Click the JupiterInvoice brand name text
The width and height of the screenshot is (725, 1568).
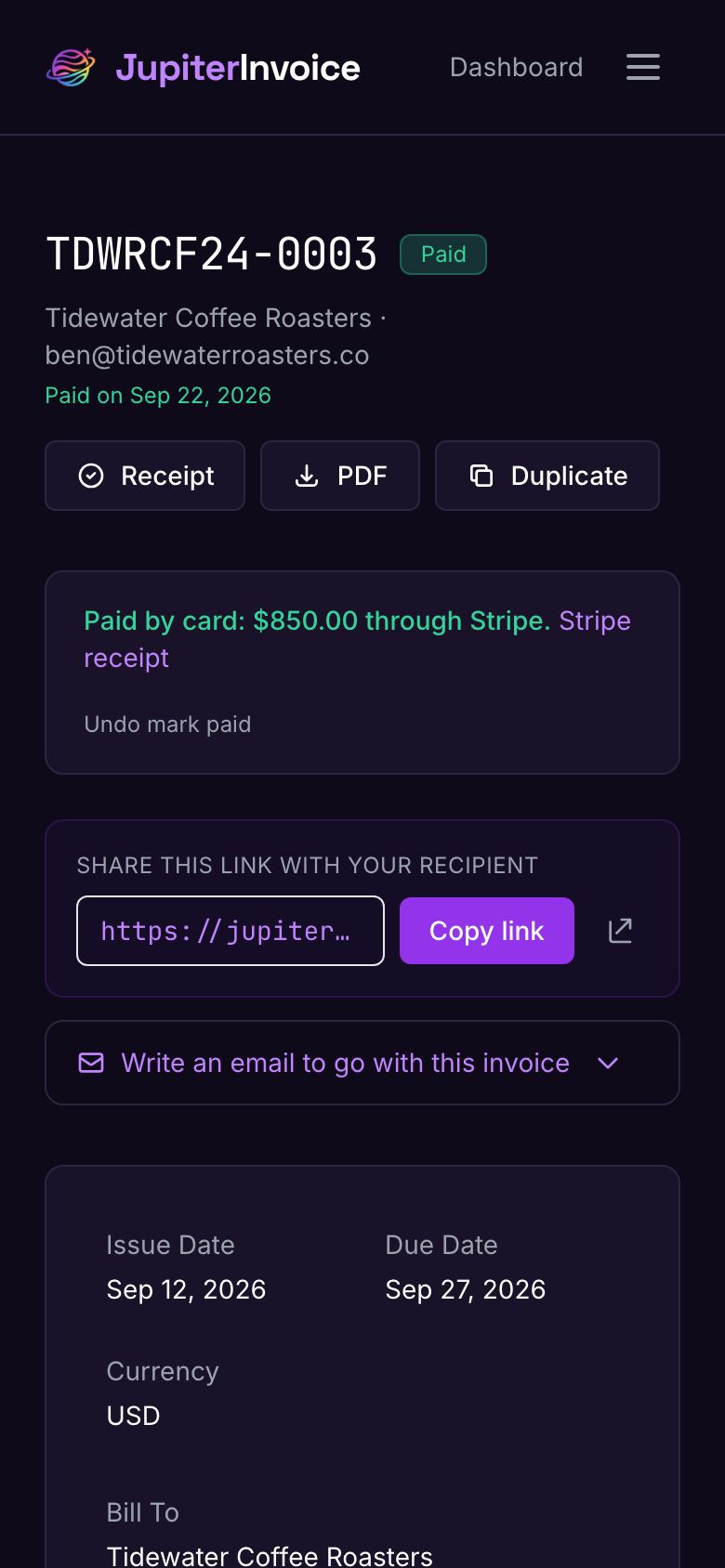[x=238, y=68]
